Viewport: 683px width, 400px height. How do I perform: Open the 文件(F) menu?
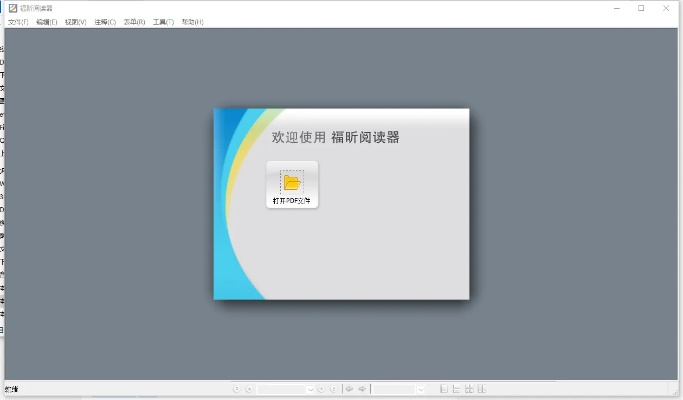pos(18,21)
